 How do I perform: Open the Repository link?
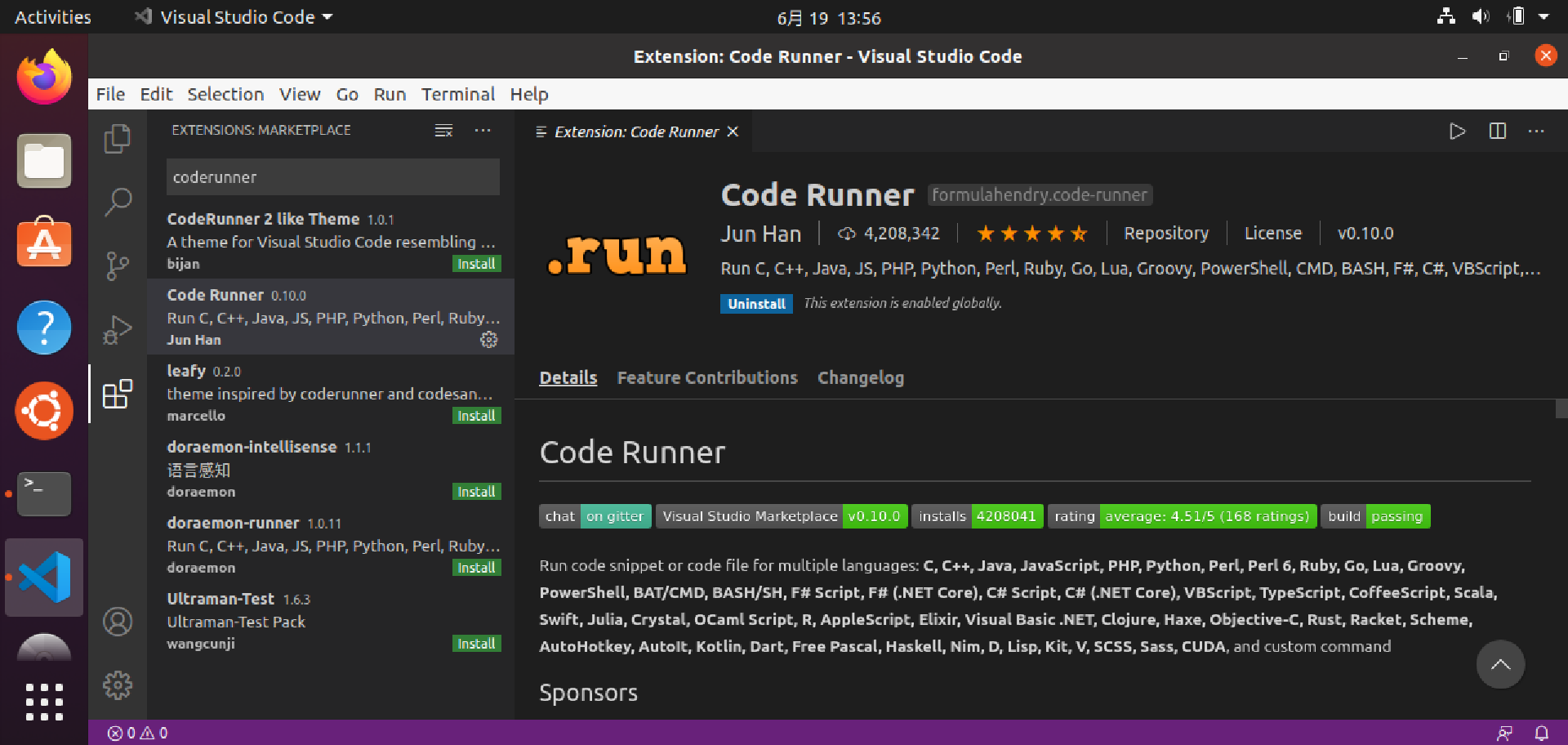click(x=1166, y=234)
